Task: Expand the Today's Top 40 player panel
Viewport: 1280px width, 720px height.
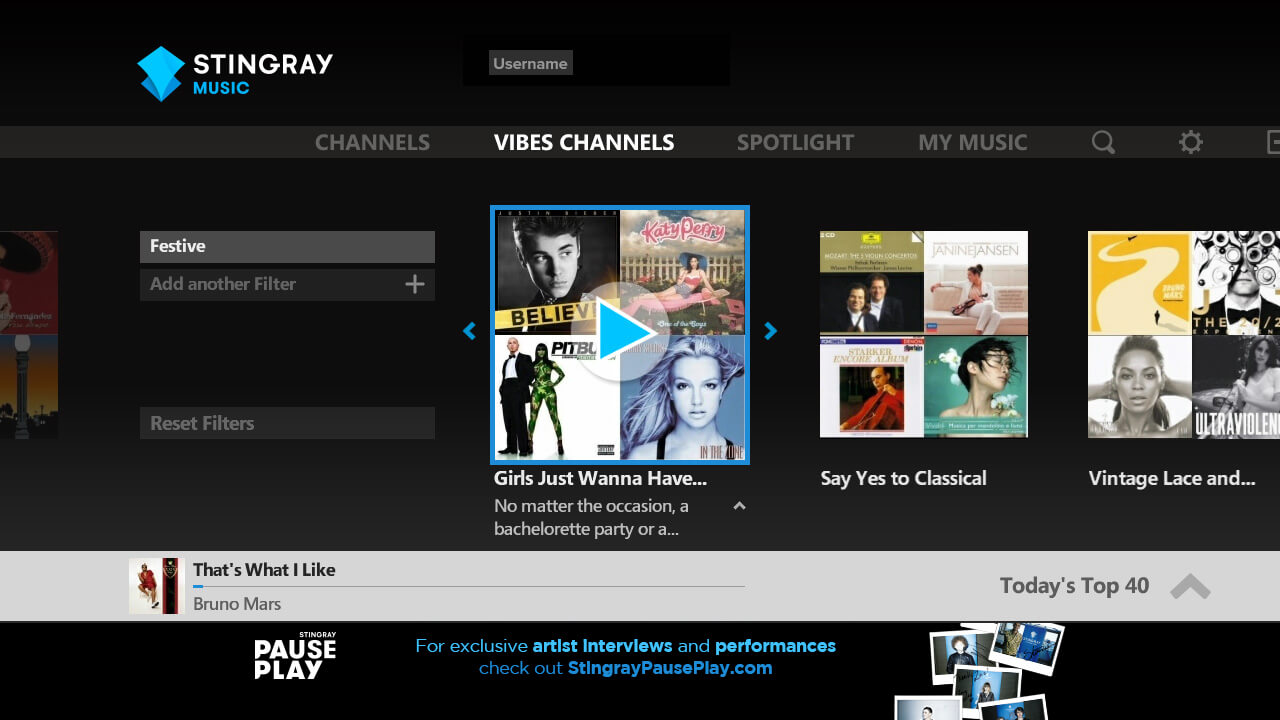Action: 1190,586
